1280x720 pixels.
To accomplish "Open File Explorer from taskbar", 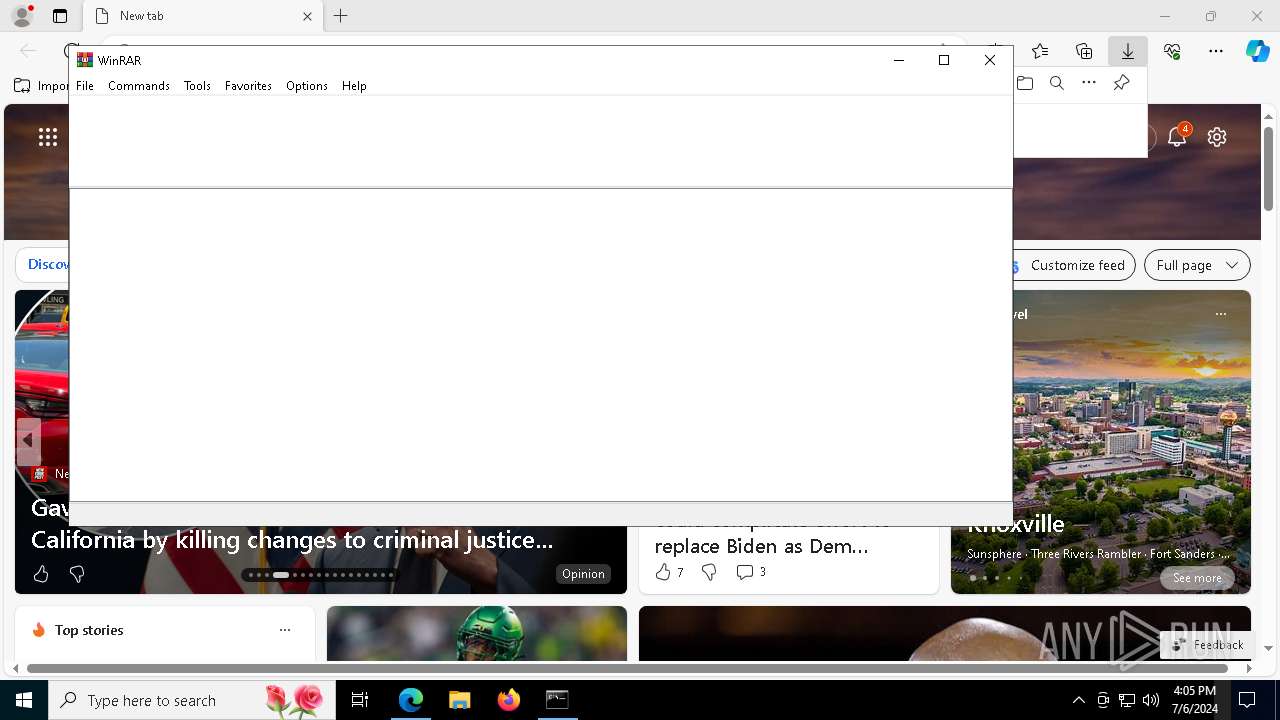I will click(459, 700).
